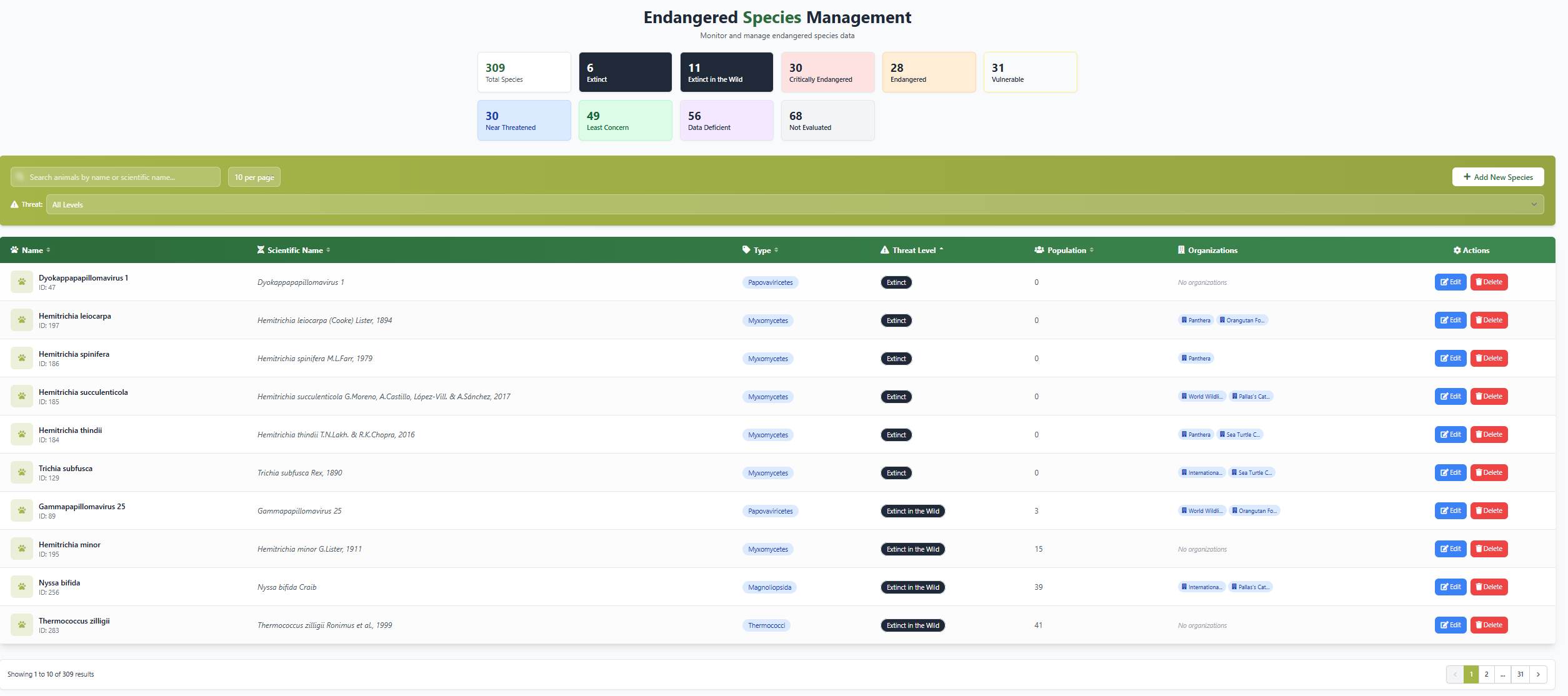Edit the Hemitrichia thindii entry
The width and height of the screenshot is (1568, 696).
coord(1451,435)
